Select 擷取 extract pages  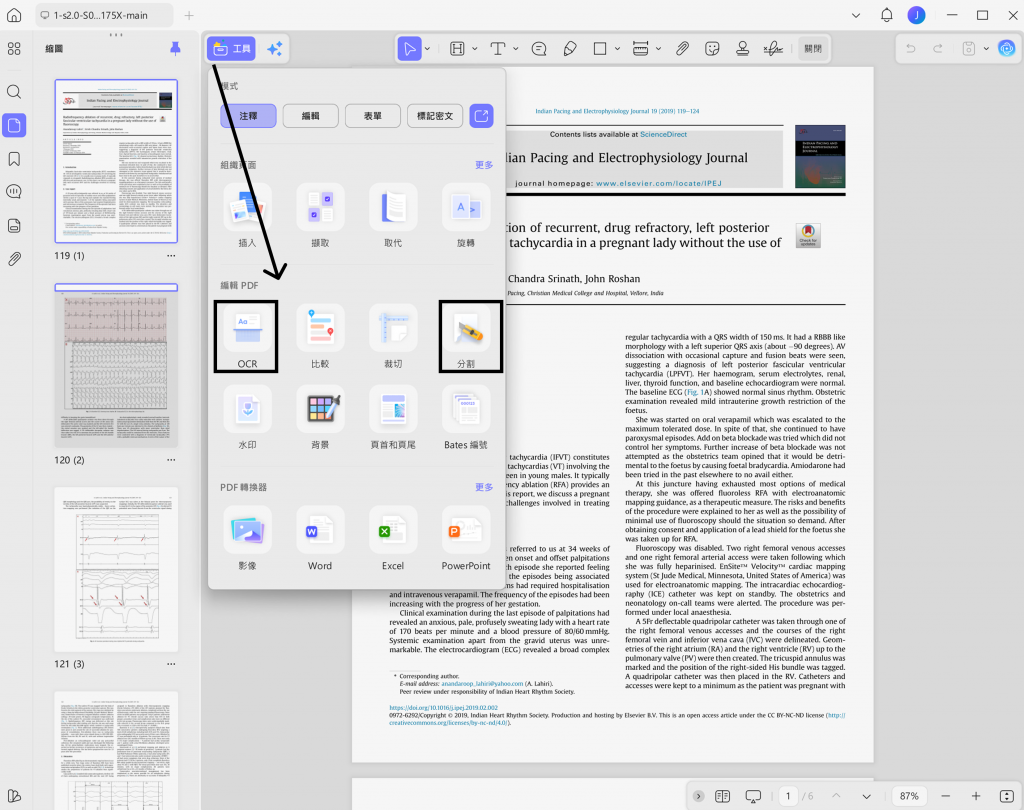320,216
